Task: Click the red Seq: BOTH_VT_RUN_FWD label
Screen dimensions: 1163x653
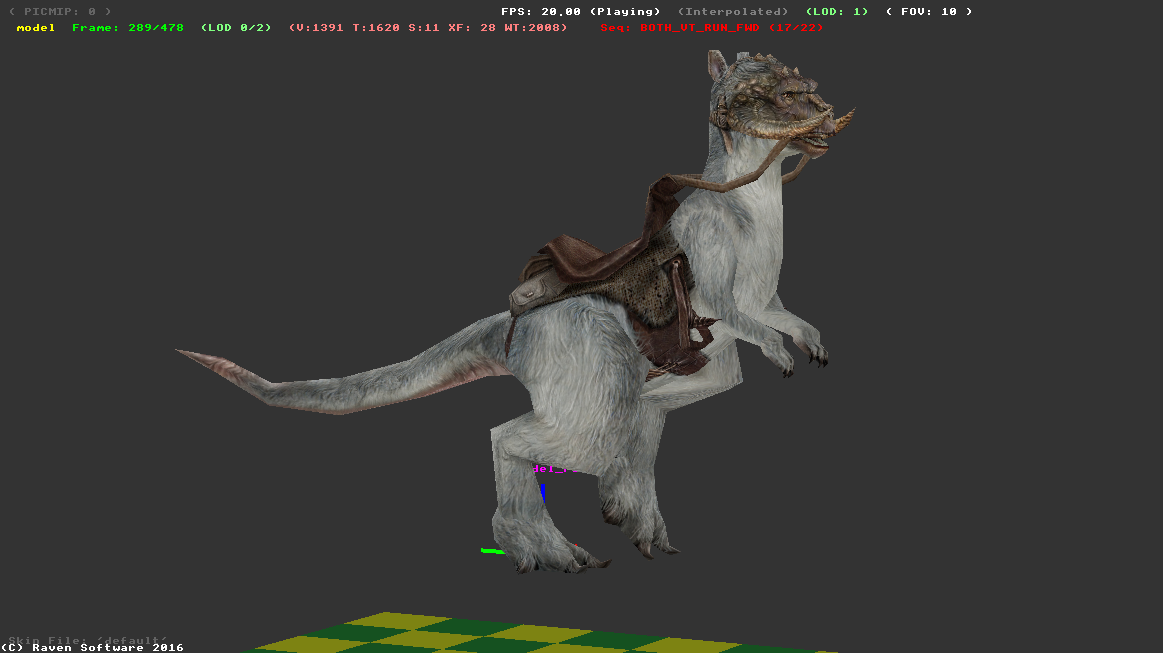Action: tap(712, 27)
